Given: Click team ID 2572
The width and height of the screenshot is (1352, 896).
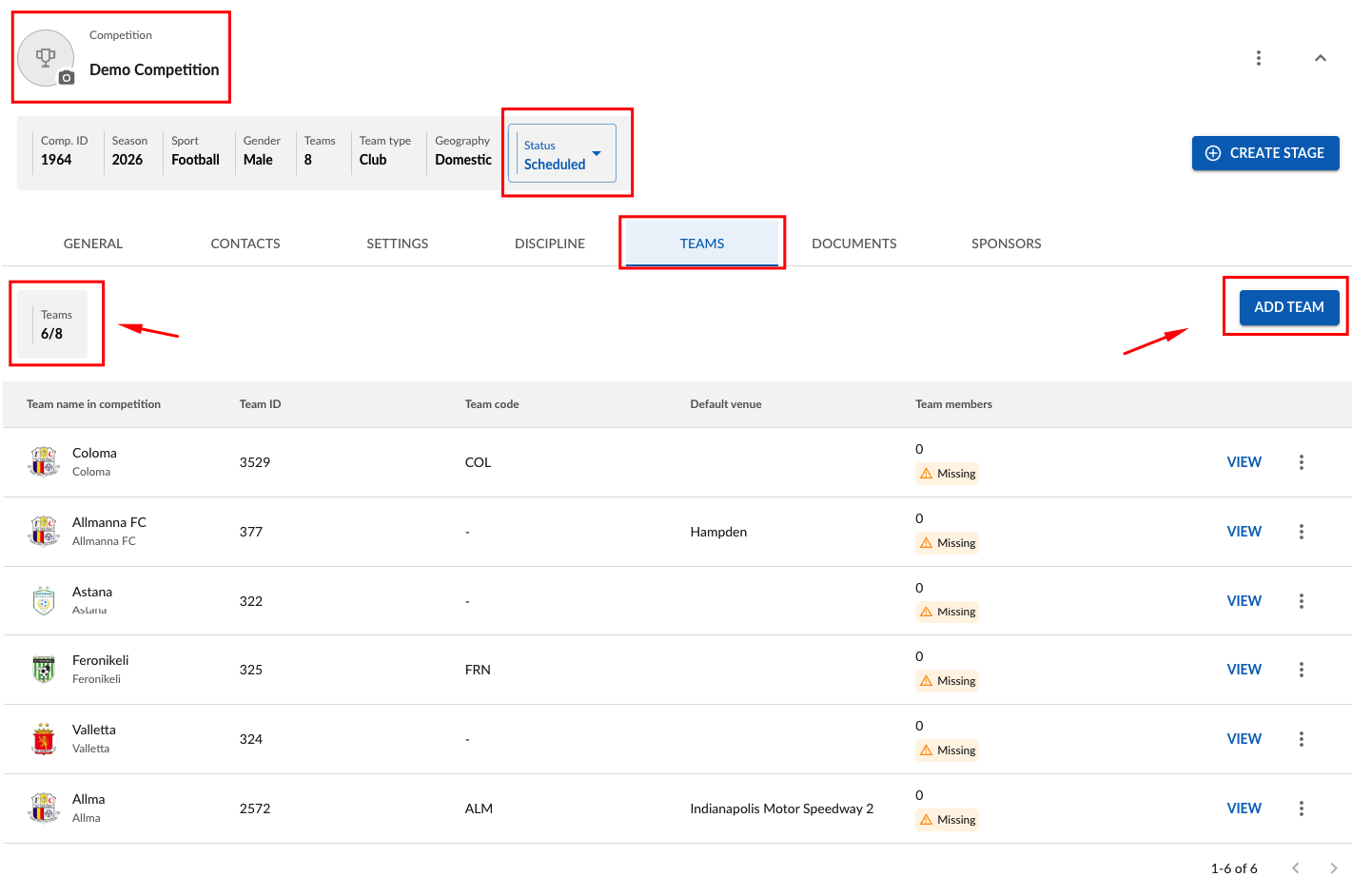Looking at the screenshot, I should click(x=255, y=808).
